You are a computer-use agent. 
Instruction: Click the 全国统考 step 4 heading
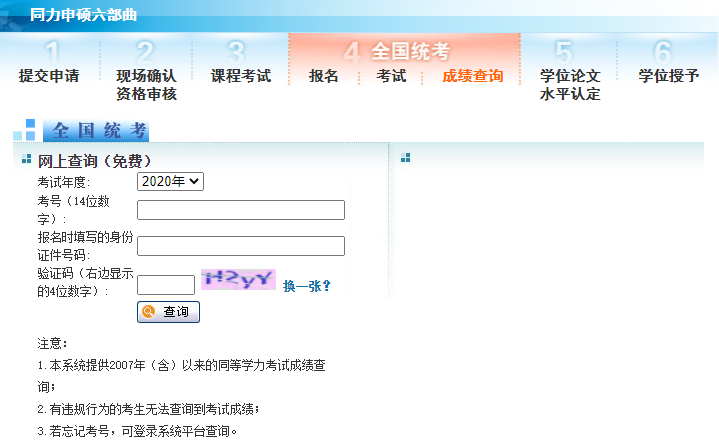(x=410, y=51)
